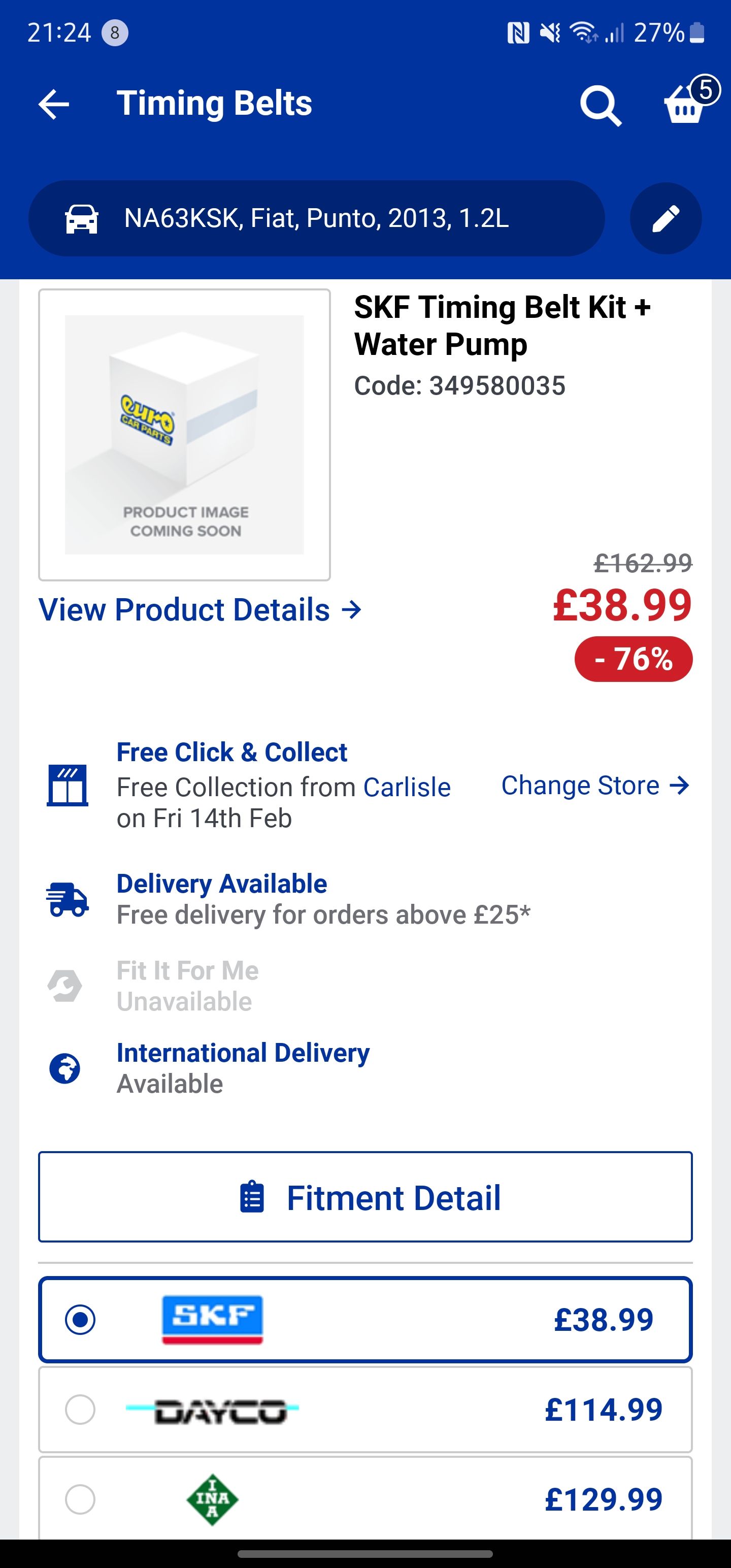Viewport: 731px width, 1568px height.
Task: Tap the International Delivery globe icon
Action: (x=65, y=1068)
